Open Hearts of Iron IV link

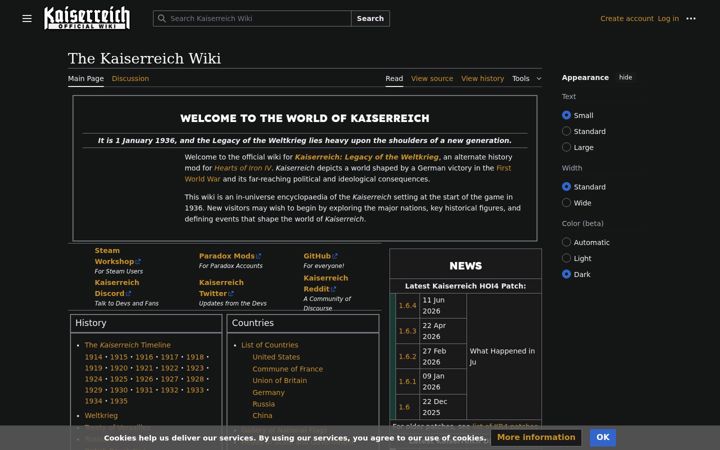click(x=242, y=168)
